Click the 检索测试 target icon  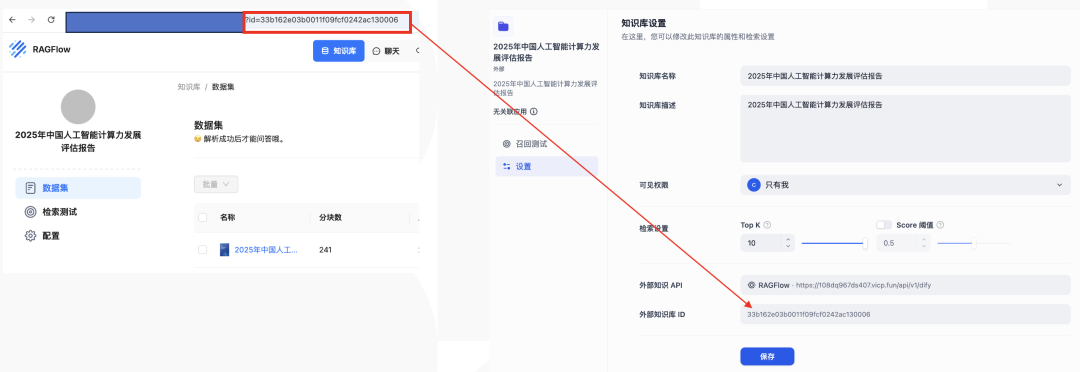point(30,211)
